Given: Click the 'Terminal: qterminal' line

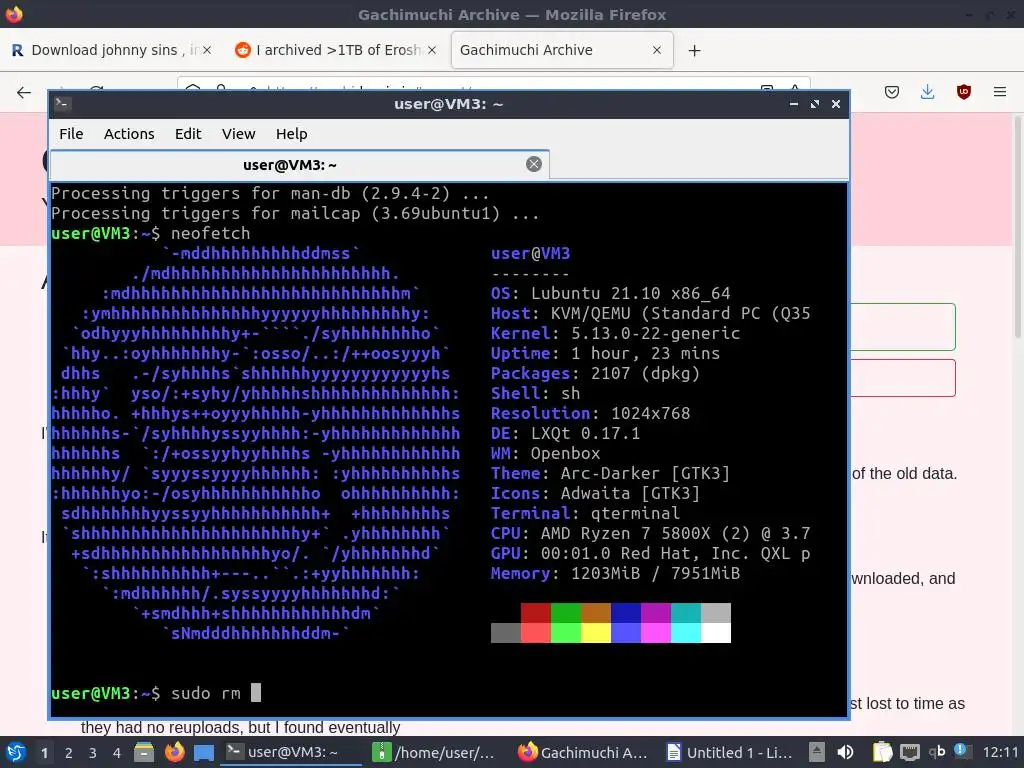Looking at the screenshot, I should tap(586, 513).
